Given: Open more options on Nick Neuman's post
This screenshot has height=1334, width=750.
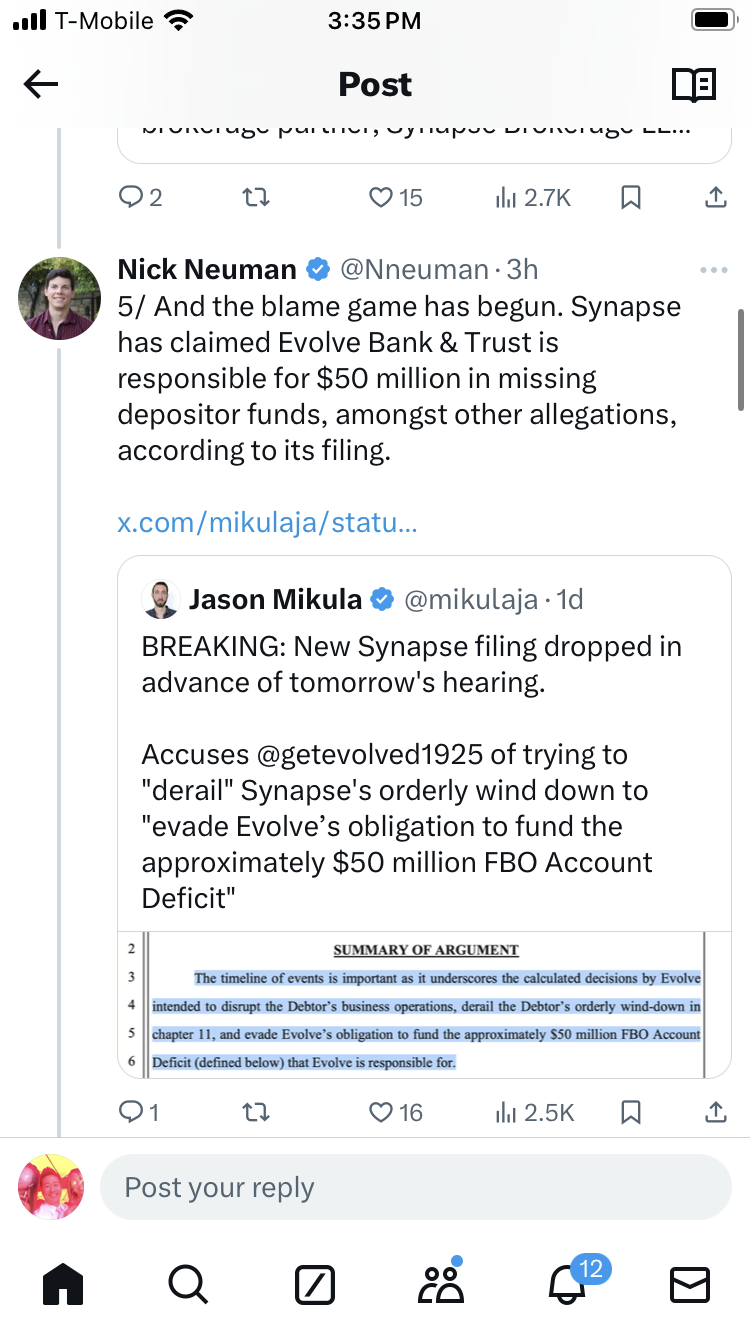Looking at the screenshot, I should click(714, 270).
